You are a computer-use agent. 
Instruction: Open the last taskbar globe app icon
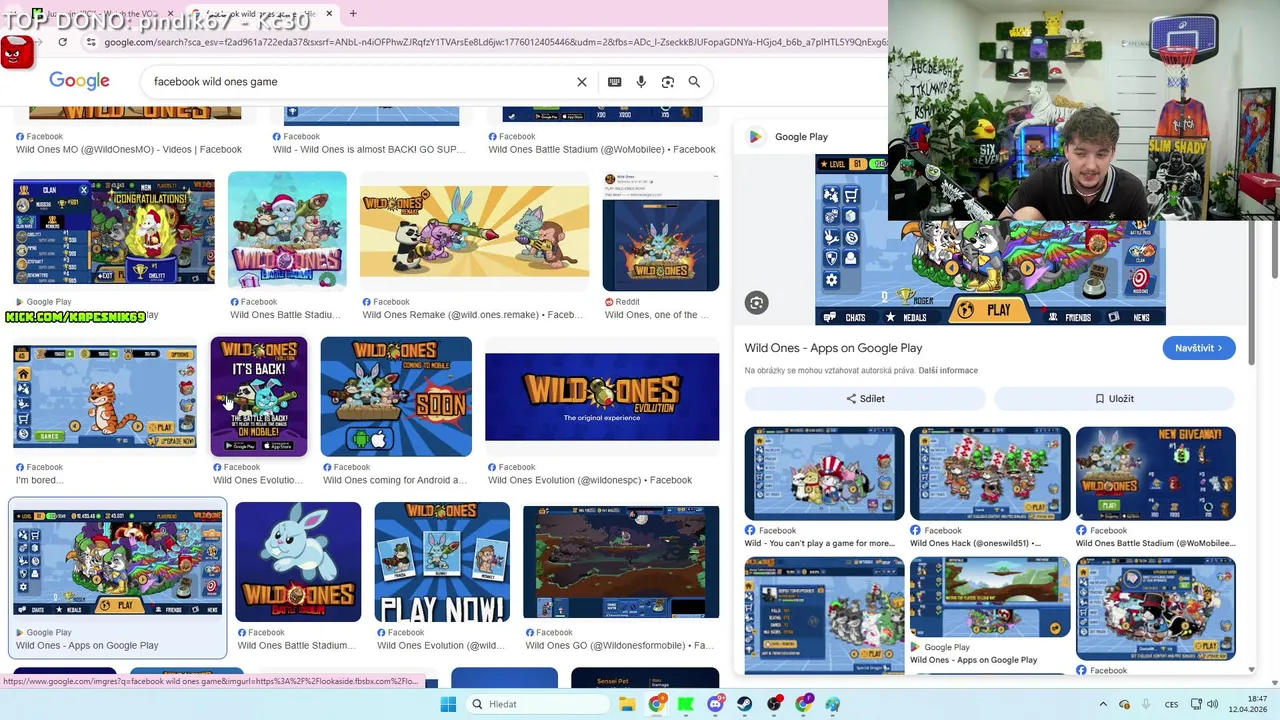coord(833,704)
